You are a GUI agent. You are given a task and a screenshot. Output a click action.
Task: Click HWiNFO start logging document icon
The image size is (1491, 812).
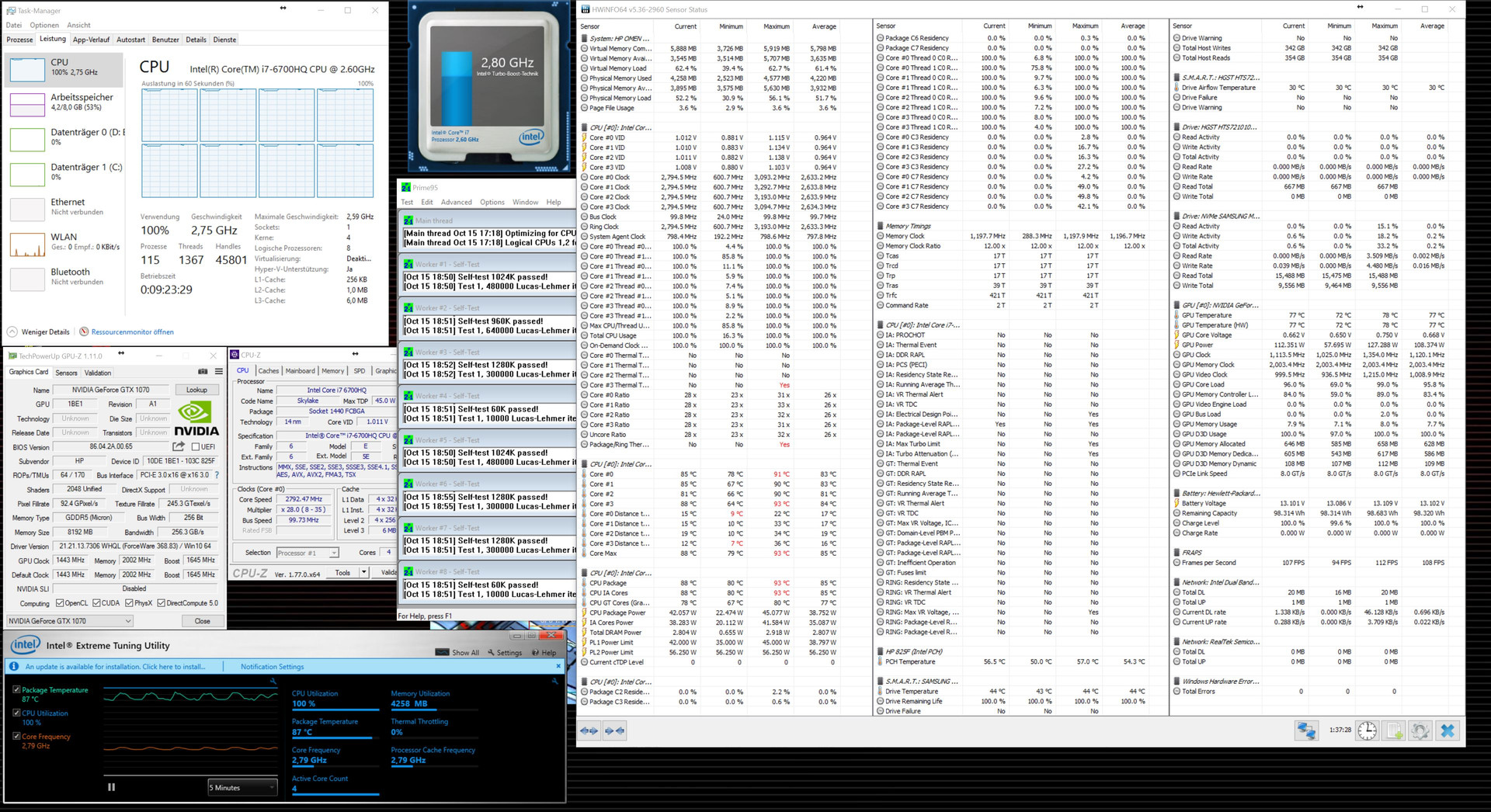pyautogui.click(x=1394, y=730)
